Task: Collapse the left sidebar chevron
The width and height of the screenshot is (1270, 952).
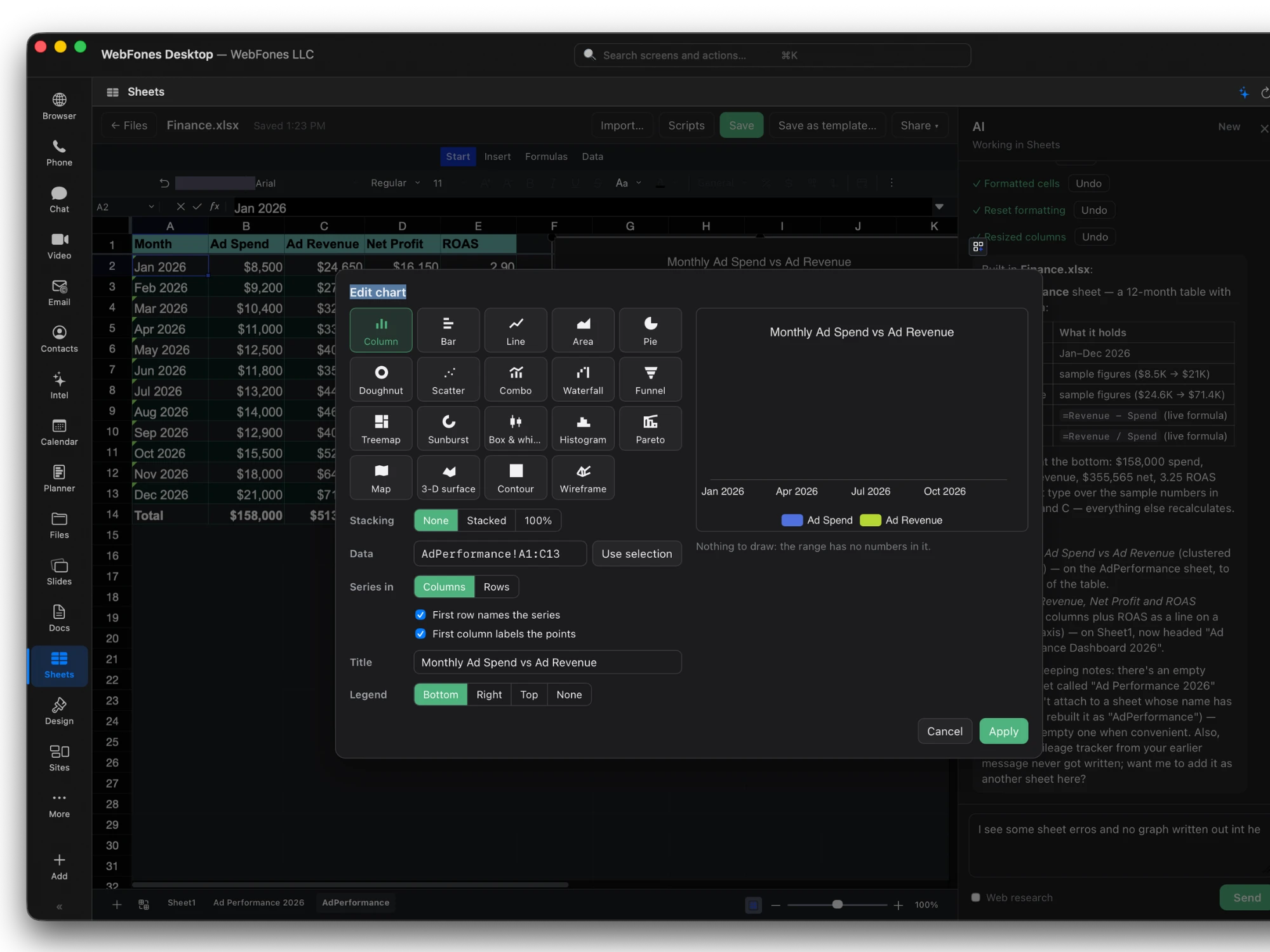Action: (59, 907)
